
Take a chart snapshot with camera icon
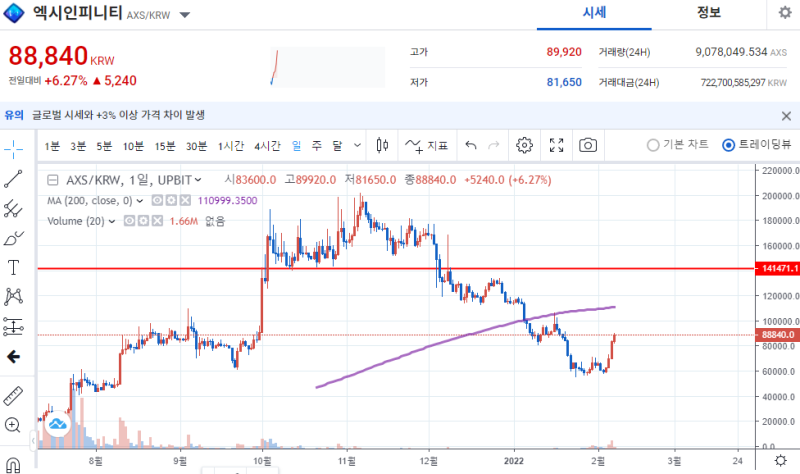[x=588, y=145]
